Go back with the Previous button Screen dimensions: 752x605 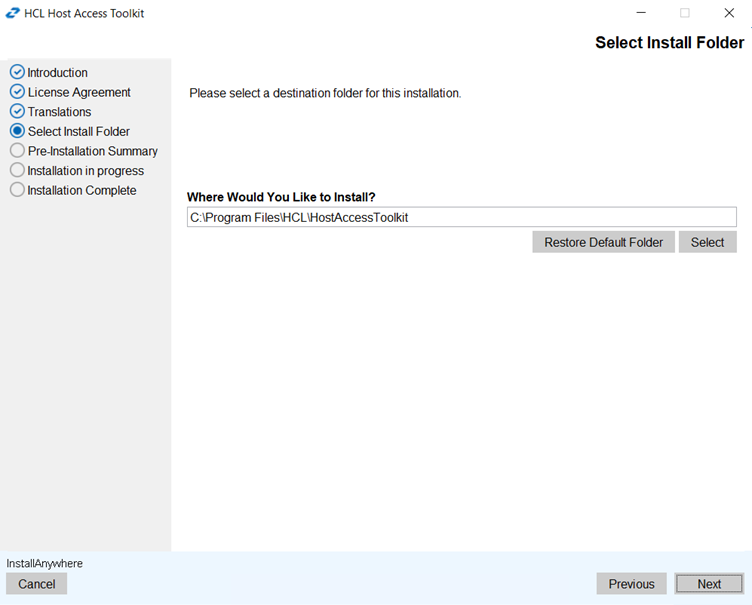pos(631,584)
